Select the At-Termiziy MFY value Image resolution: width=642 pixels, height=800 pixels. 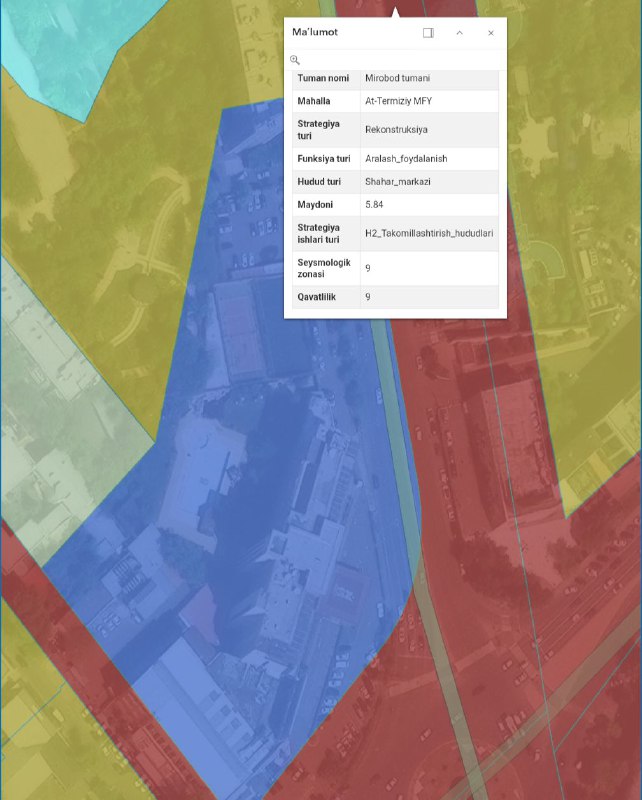point(399,101)
